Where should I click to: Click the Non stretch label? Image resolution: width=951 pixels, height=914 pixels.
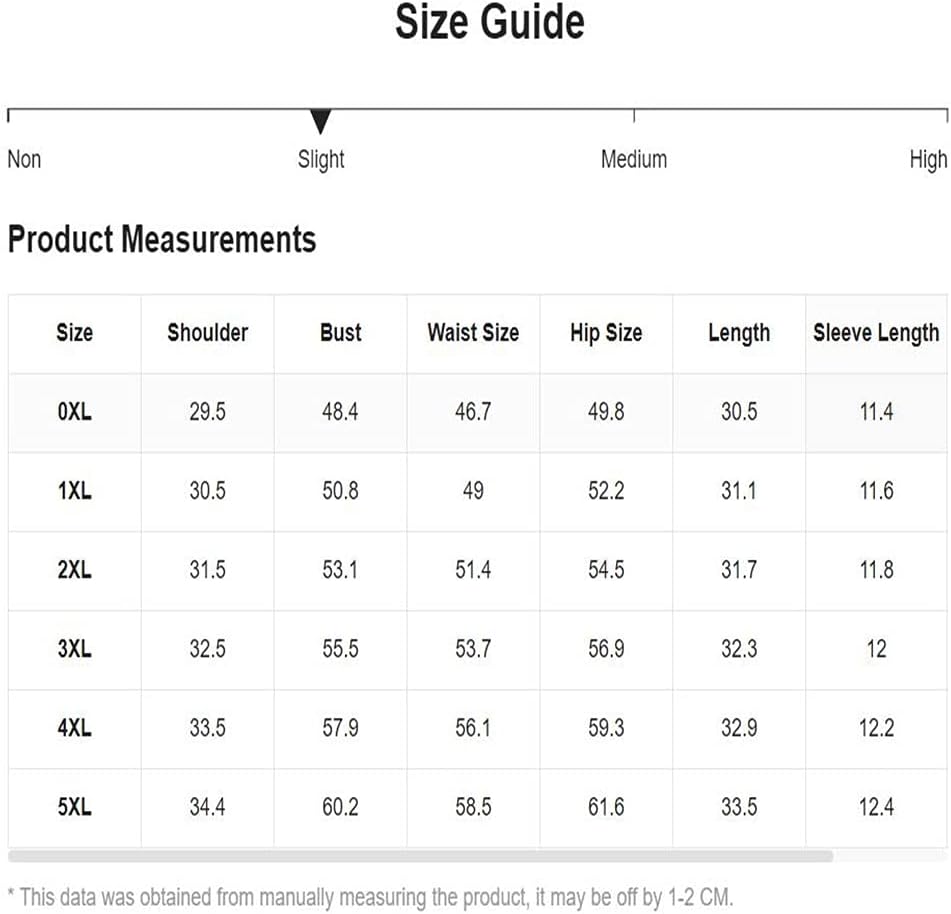coord(24,160)
